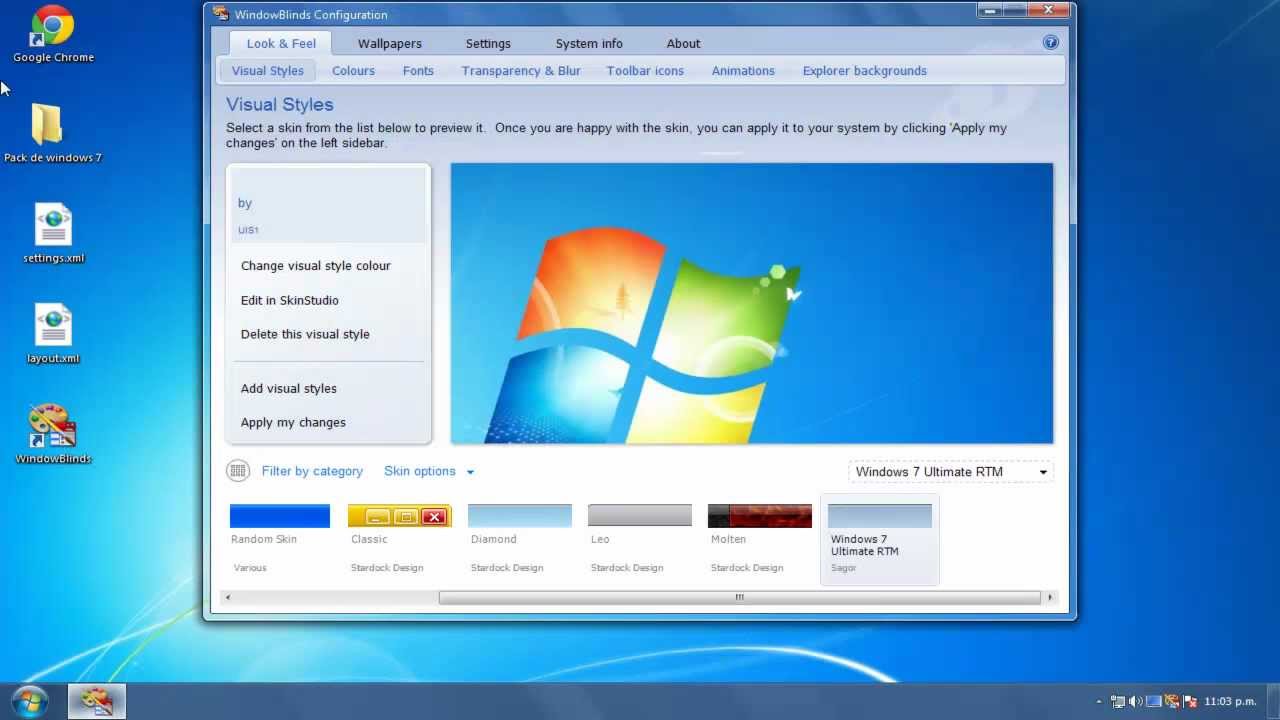Click the grid view icon beside Filter by category
Screen dimensions: 1280x720
click(x=238, y=471)
